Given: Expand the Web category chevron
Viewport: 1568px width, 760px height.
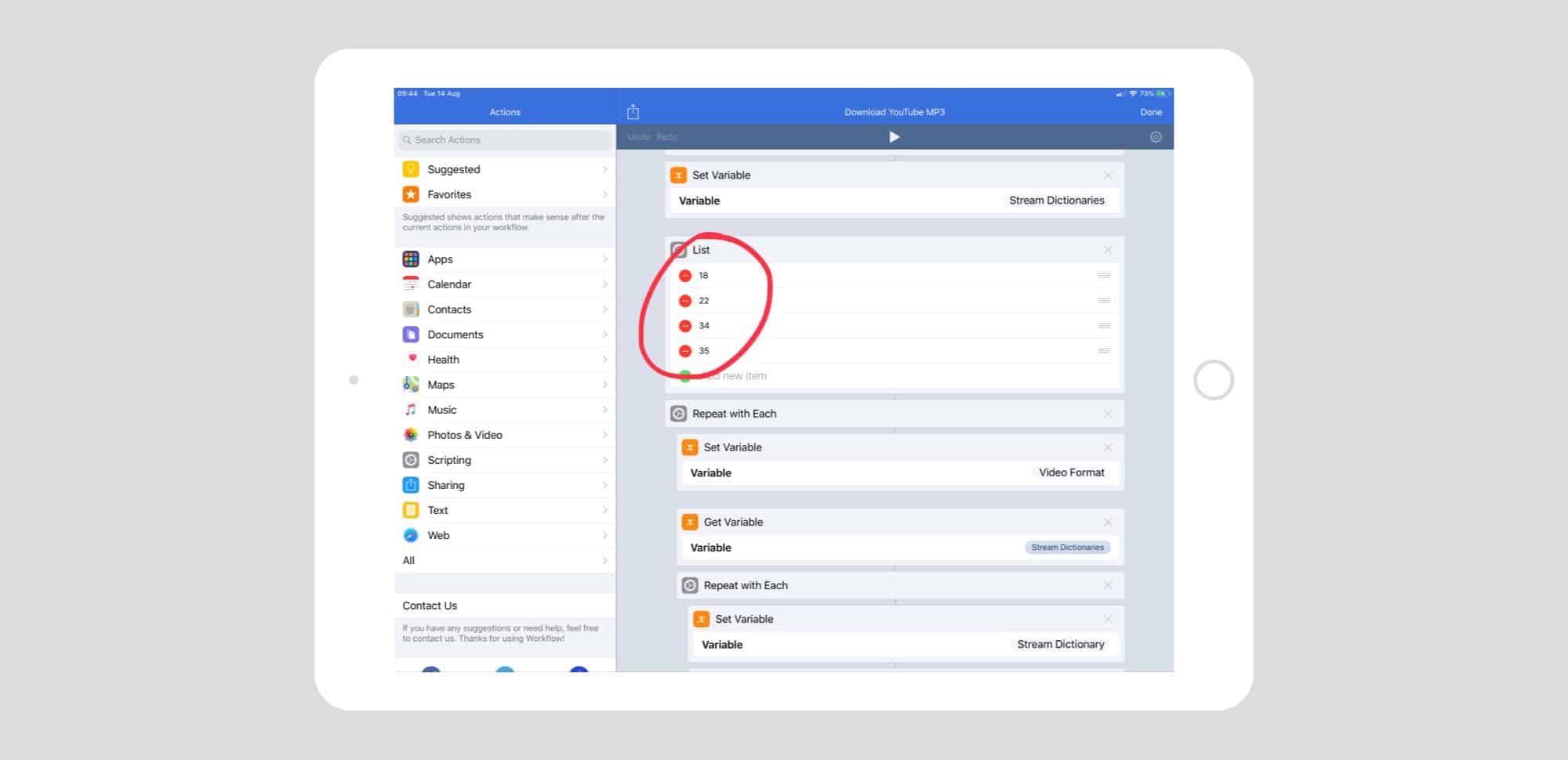Looking at the screenshot, I should tap(605, 535).
